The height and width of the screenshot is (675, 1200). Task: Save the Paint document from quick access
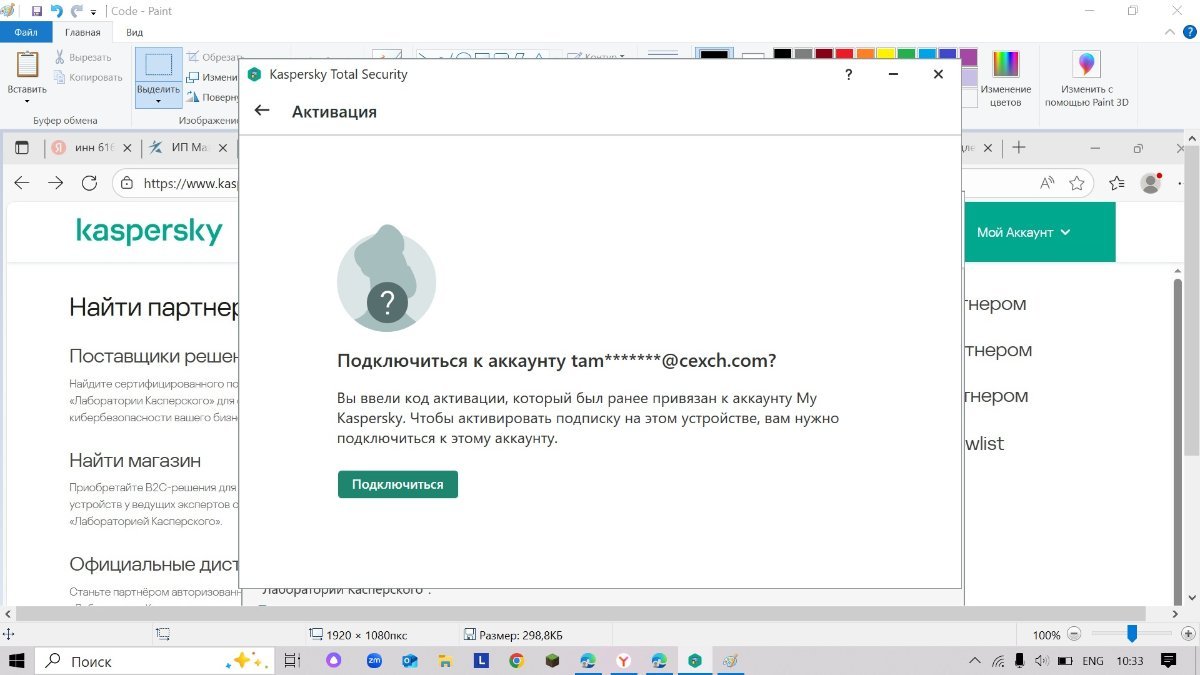click(37, 11)
